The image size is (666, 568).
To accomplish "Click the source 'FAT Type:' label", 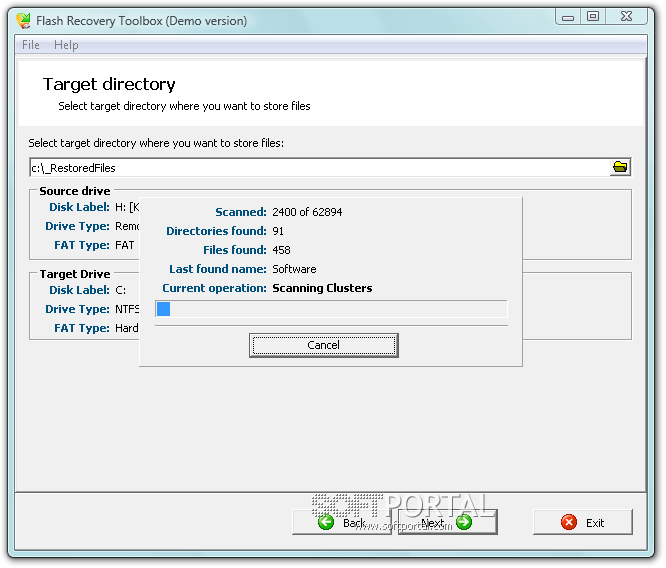I will [x=82, y=245].
